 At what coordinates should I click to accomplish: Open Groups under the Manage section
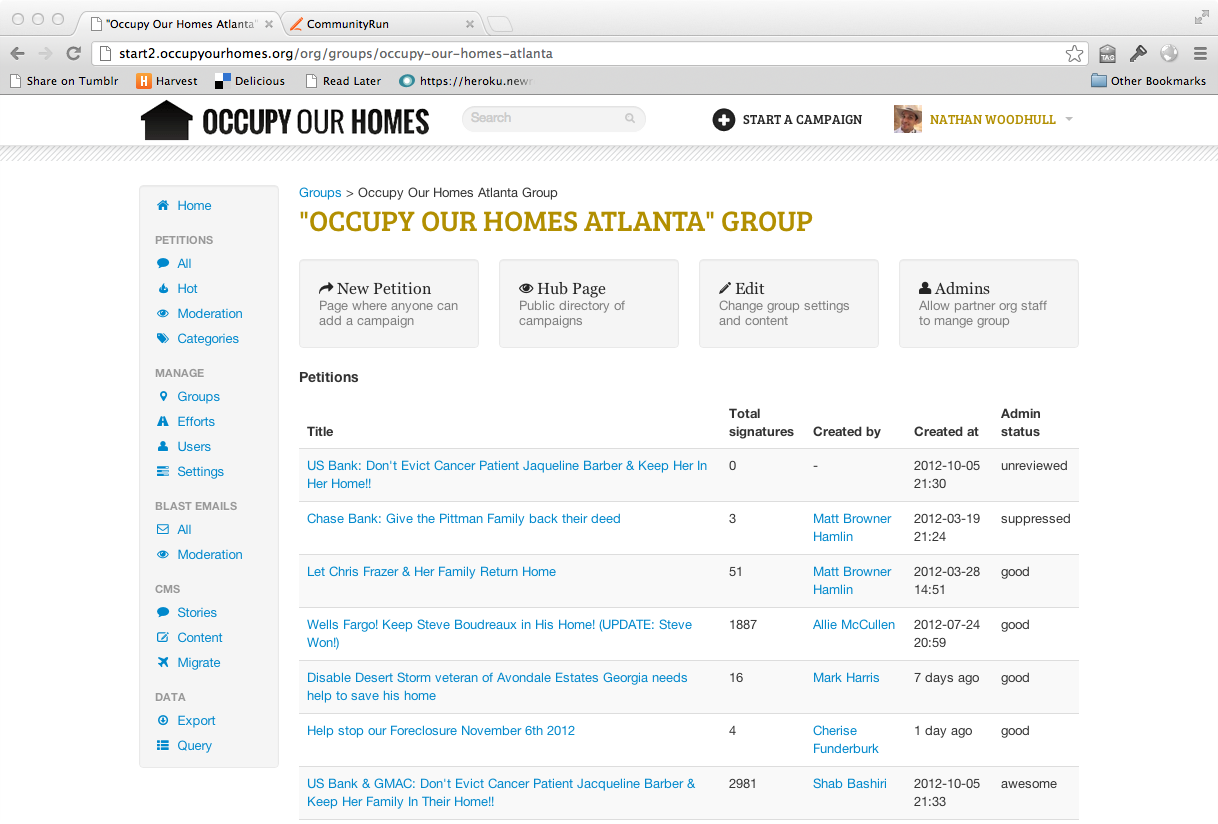tap(198, 397)
